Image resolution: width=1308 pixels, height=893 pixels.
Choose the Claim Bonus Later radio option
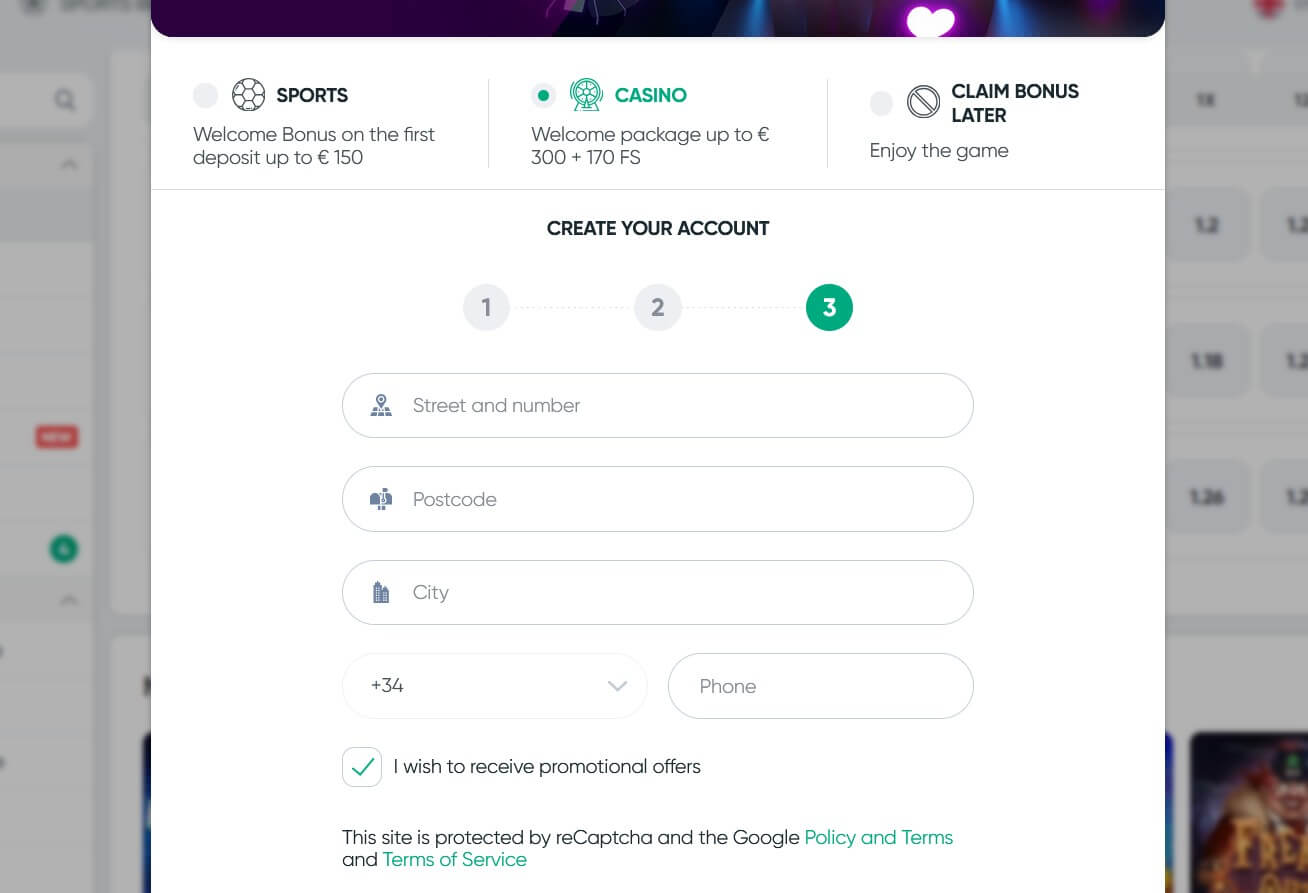(x=881, y=103)
